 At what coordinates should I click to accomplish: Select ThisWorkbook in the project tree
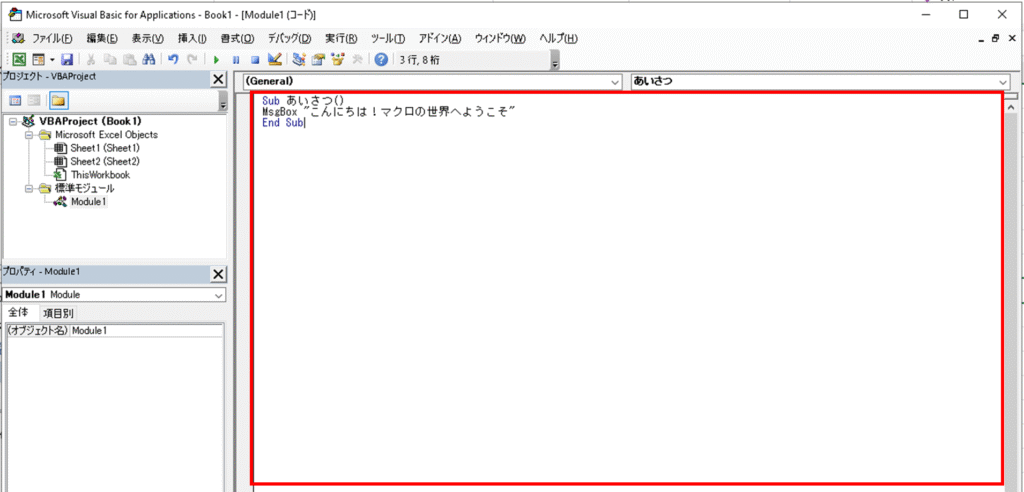[101, 175]
